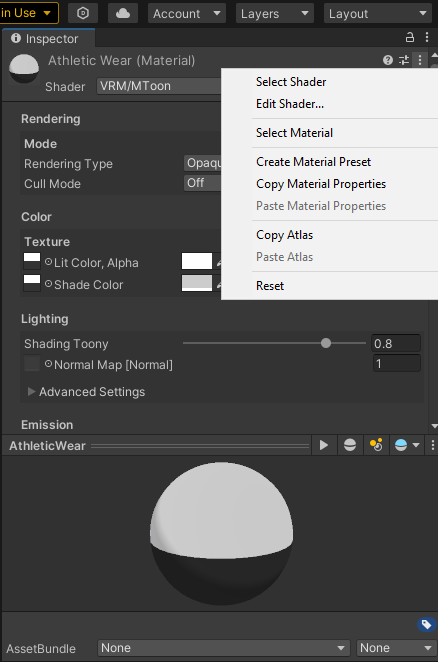Choose Create Material Preset
The width and height of the screenshot is (438, 662).
pyautogui.click(x=313, y=162)
